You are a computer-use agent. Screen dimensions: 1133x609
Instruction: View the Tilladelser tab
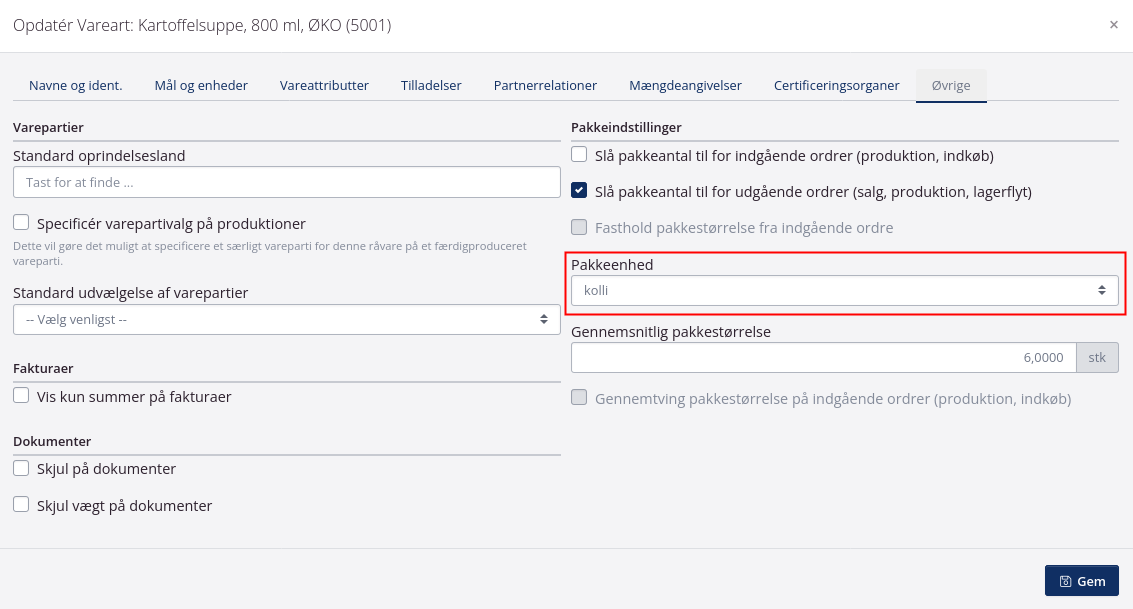pyautogui.click(x=430, y=85)
